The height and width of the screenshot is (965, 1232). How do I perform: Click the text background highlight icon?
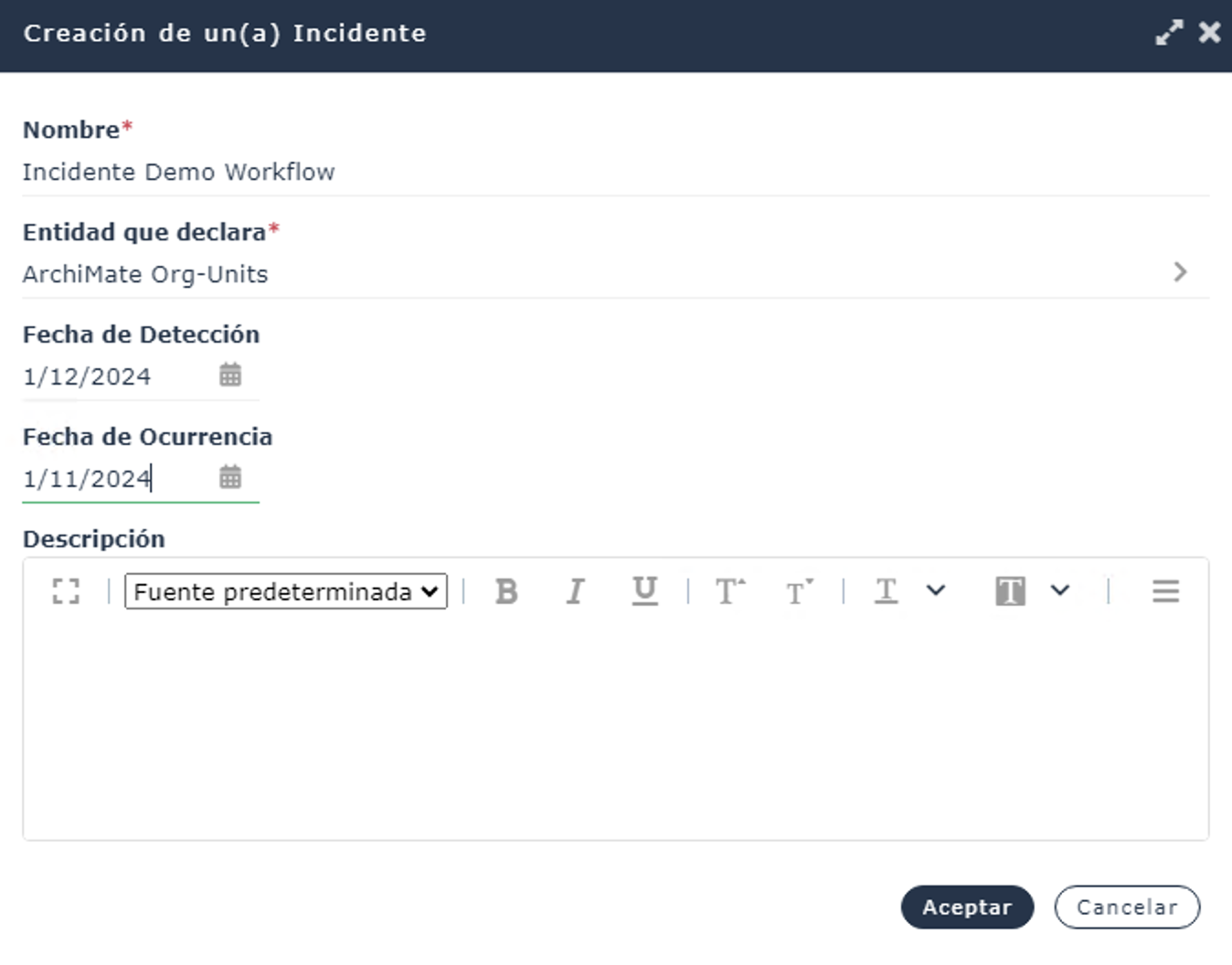(1010, 591)
